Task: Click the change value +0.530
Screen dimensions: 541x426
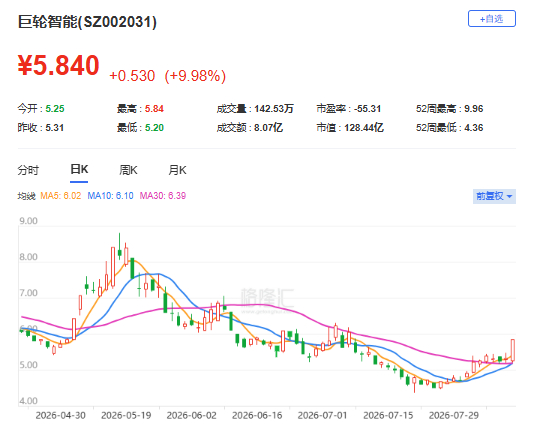Action: 132,76
